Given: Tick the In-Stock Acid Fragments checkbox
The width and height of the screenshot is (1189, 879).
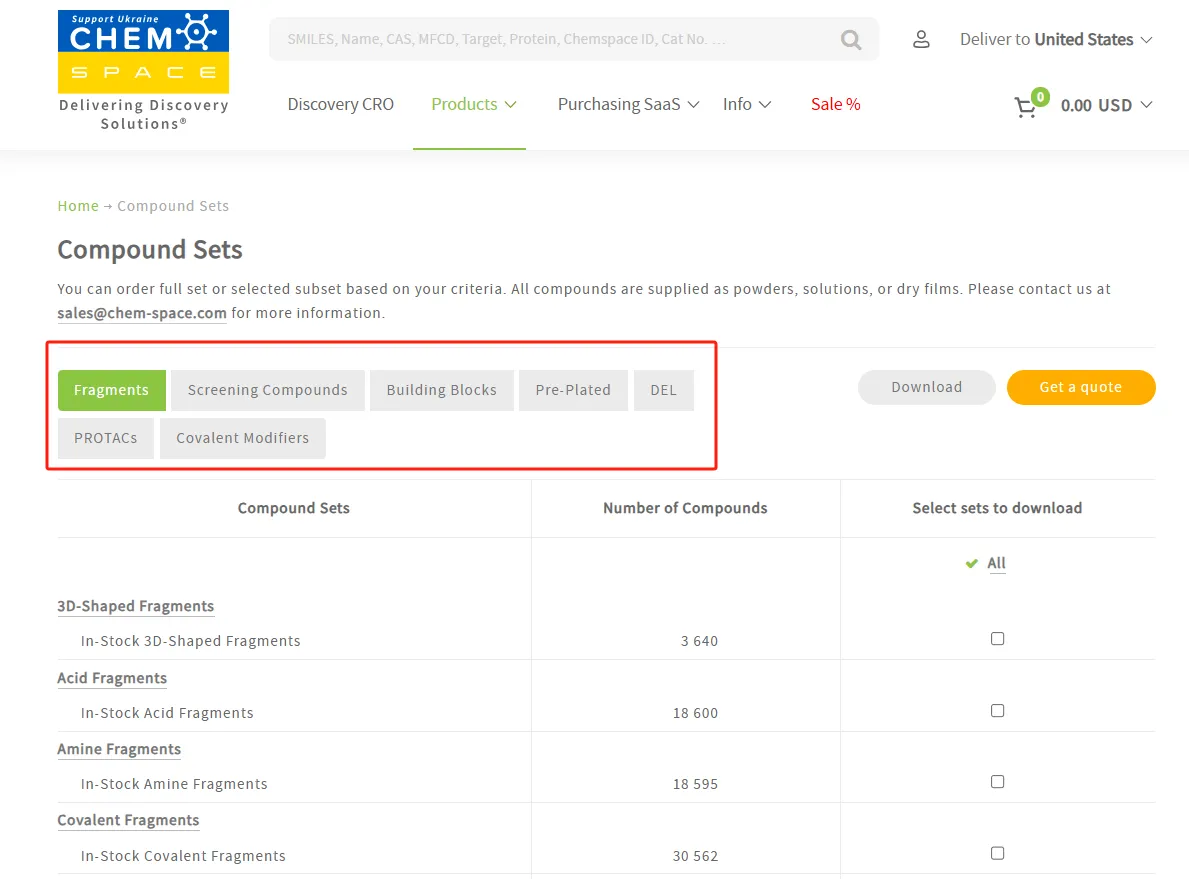Looking at the screenshot, I should tap(997, 711).
